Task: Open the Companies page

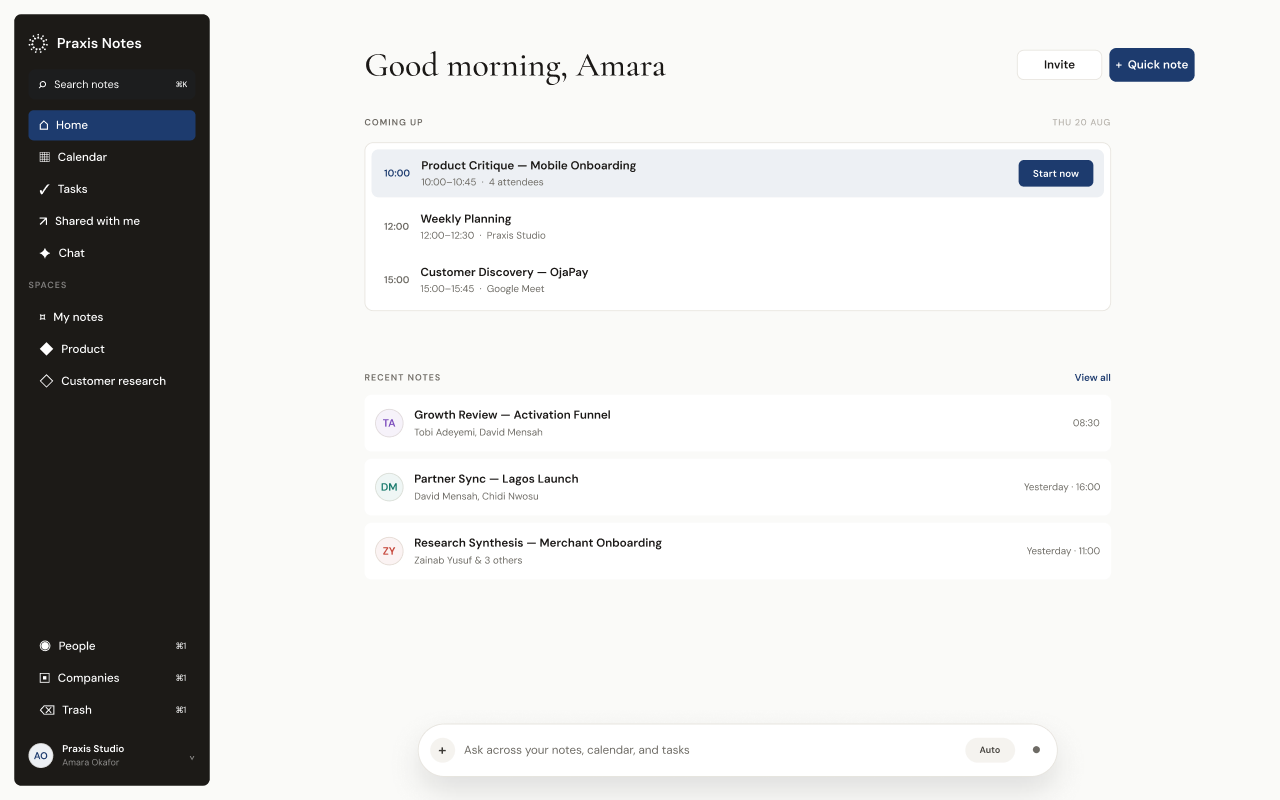Action: (x=112, y=678)
